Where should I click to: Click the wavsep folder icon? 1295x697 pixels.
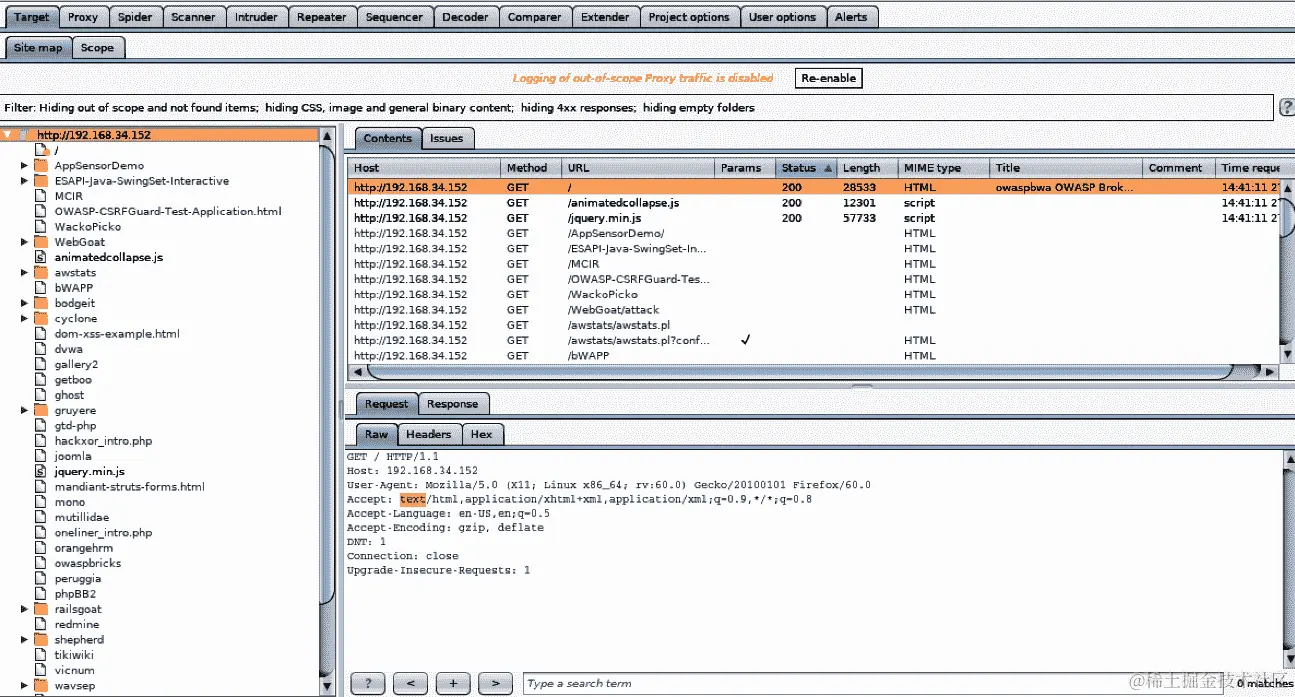click(41, 686)
